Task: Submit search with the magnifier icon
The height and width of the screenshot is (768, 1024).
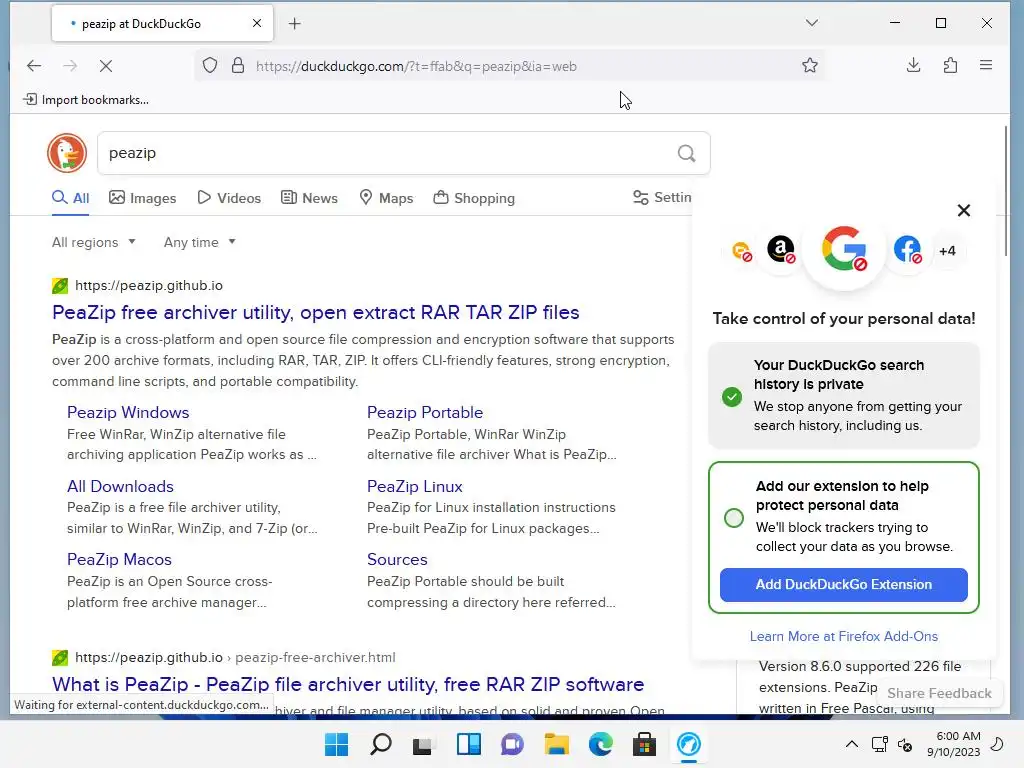Action: tap(686, 153)
